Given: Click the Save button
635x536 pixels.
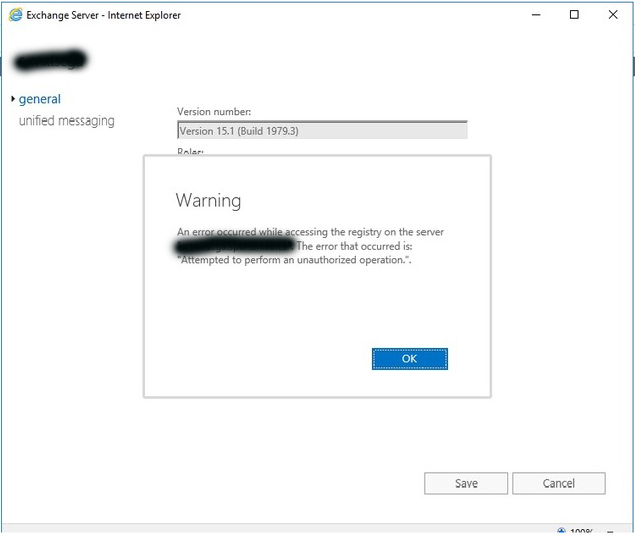Looking at the screenshot, I should (x=466, y=483).
